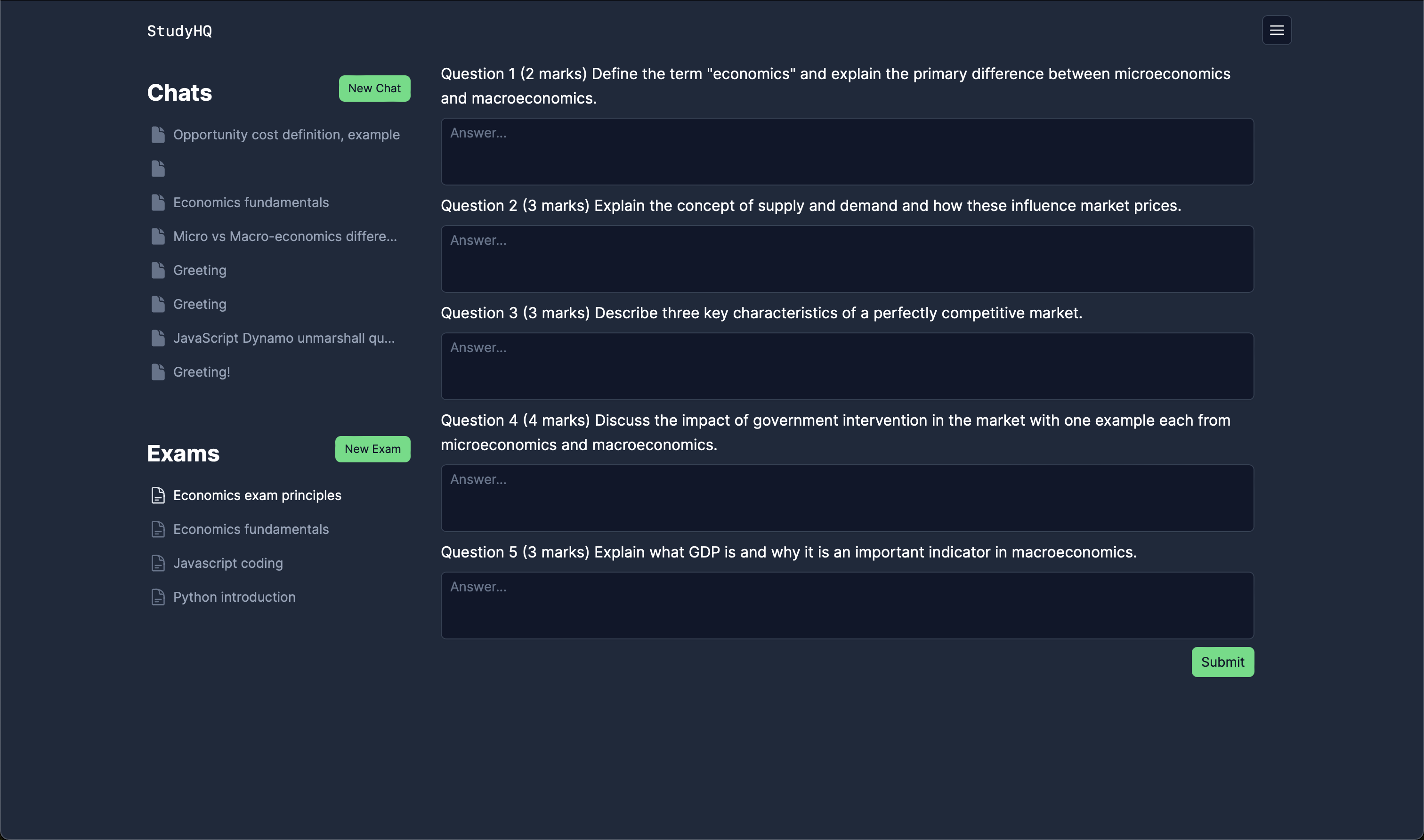Open the Economics fundamentals chat
Image resolution: width=1424 pixels, height=840 pixels.
point(251,202)
